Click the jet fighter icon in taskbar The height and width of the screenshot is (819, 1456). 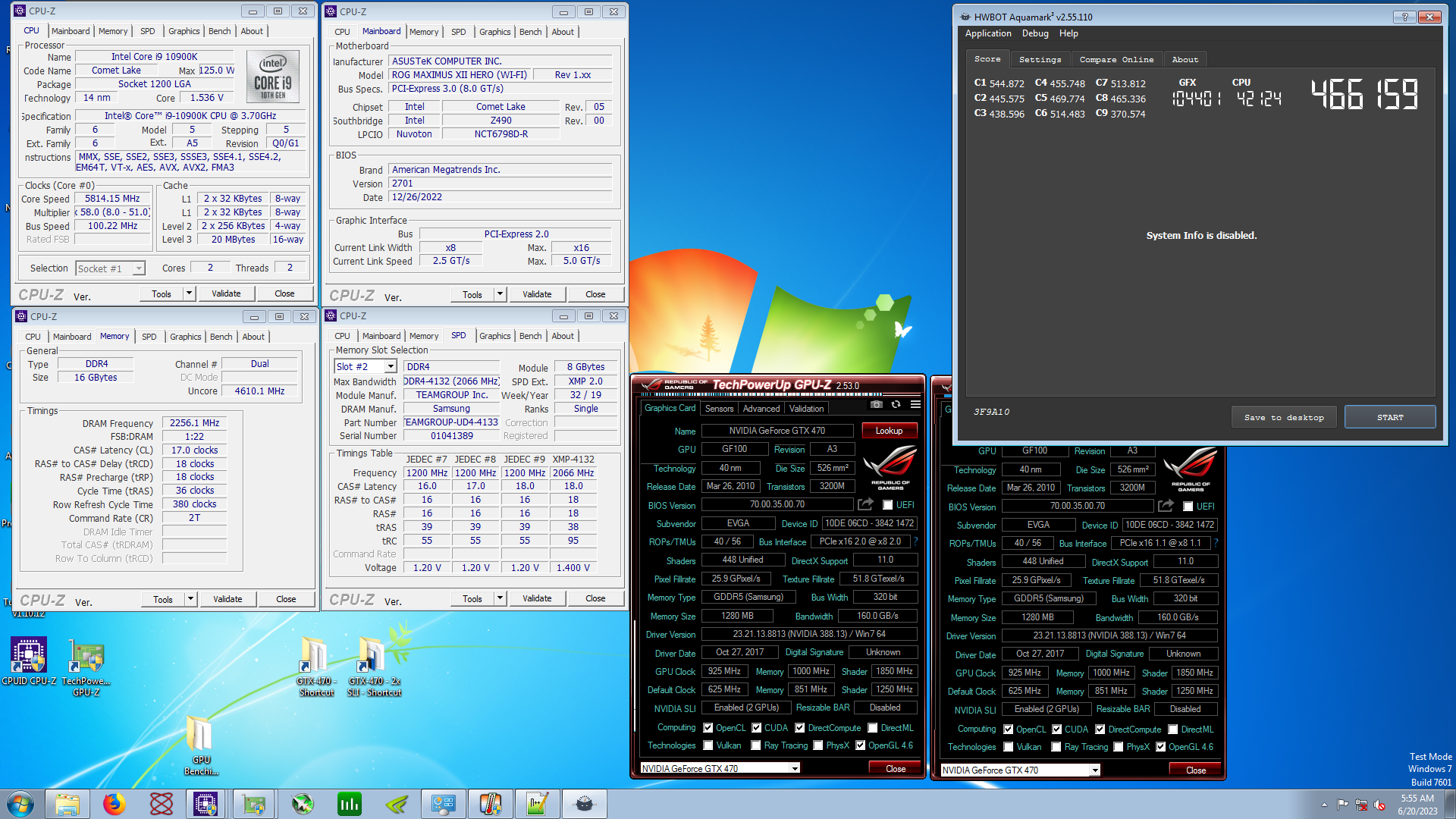click(303, 804)
